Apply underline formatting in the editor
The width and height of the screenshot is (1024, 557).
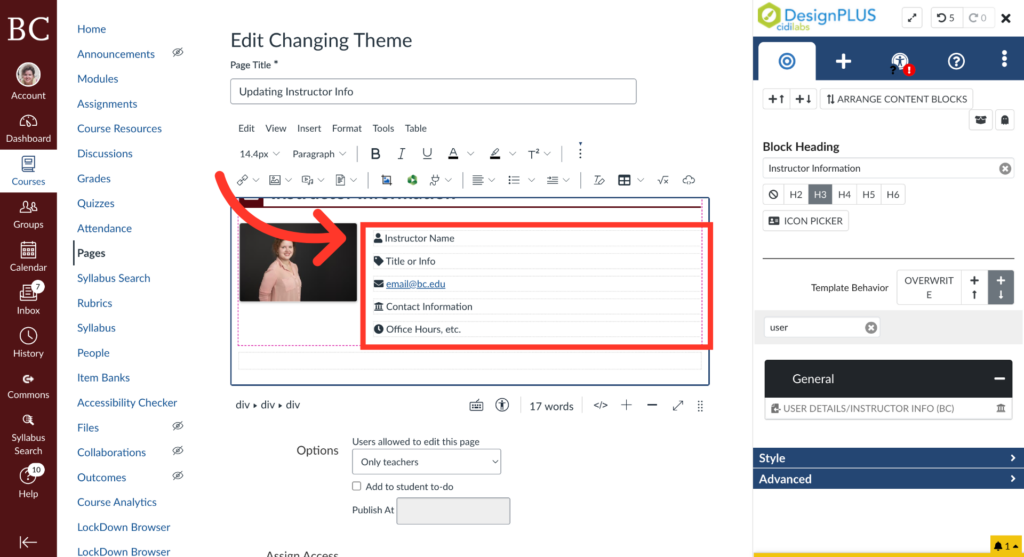coord(427,153)
